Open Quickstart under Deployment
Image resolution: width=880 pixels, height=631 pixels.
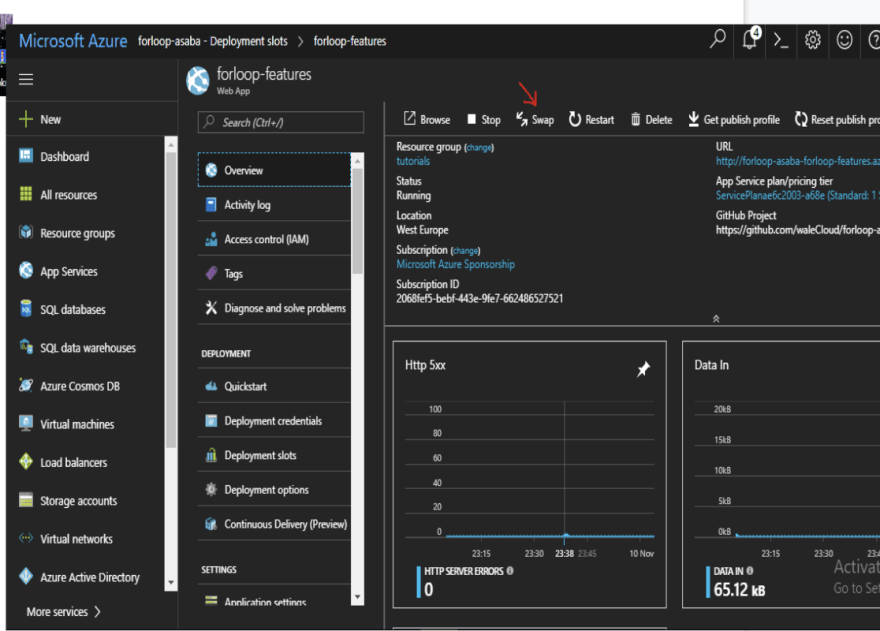pos(274,386)
